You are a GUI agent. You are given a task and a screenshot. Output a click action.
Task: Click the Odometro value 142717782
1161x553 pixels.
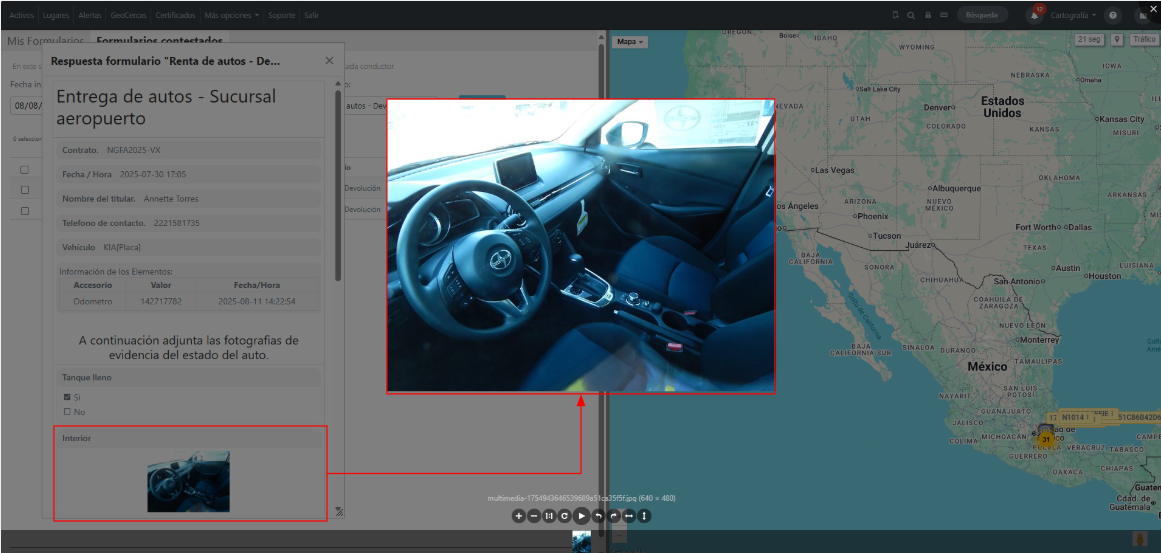point(161,302)
